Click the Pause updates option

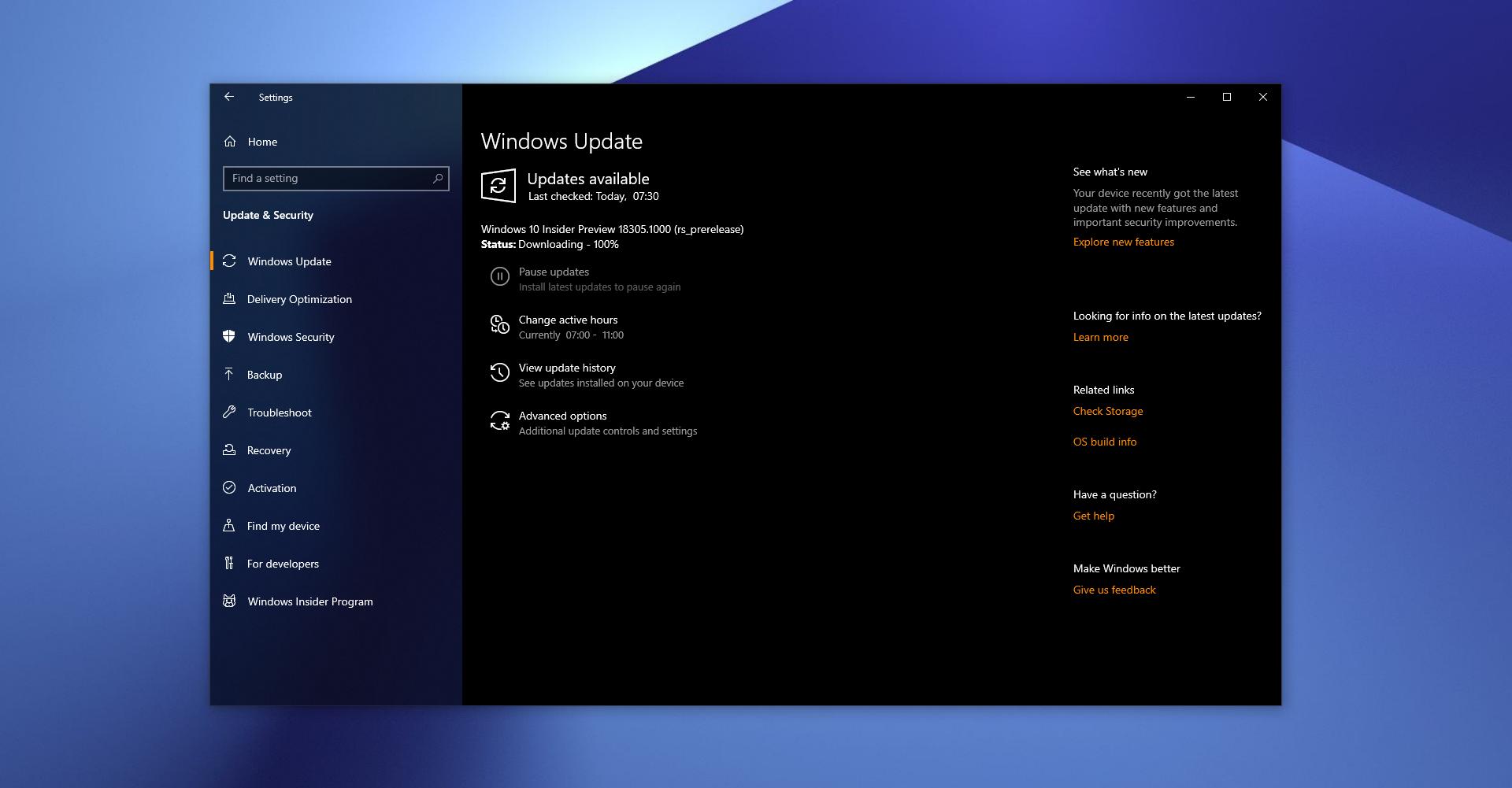[x=585, y=279]
